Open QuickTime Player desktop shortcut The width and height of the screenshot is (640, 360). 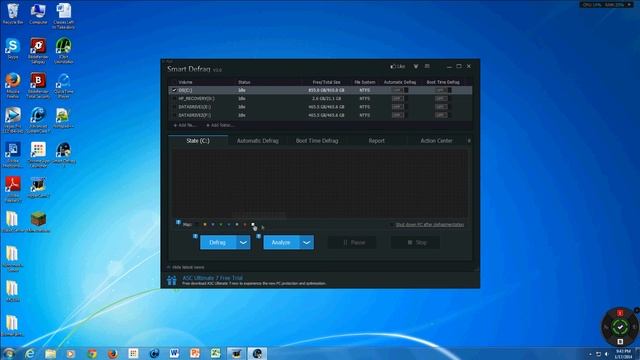pyautogui.click(x=64, y=85)
